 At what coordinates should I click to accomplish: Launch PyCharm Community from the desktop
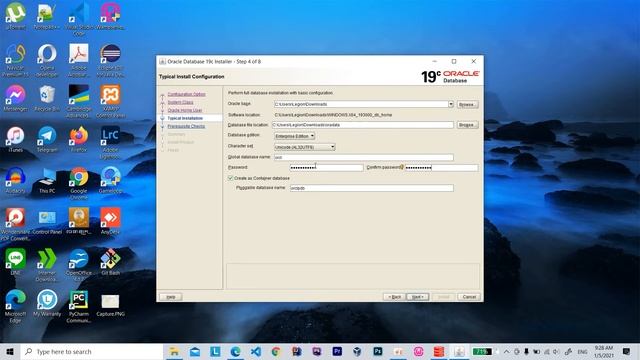pyautogui.click(x=79, y=306)
